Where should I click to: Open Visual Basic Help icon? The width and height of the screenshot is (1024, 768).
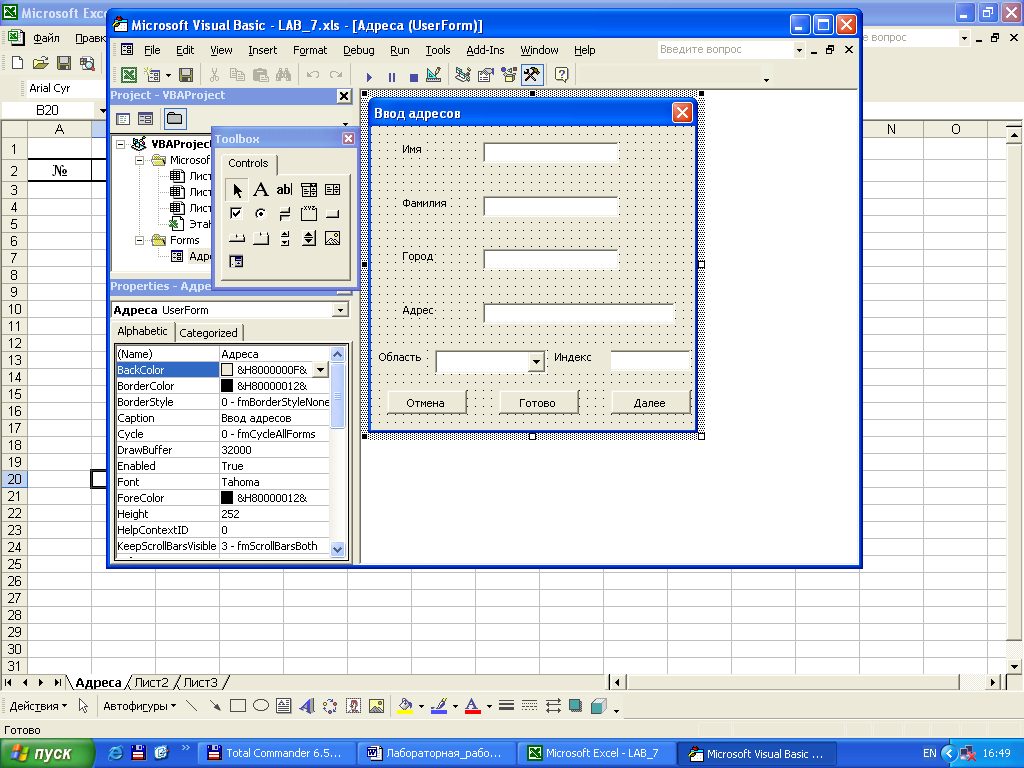pos(561,75)
